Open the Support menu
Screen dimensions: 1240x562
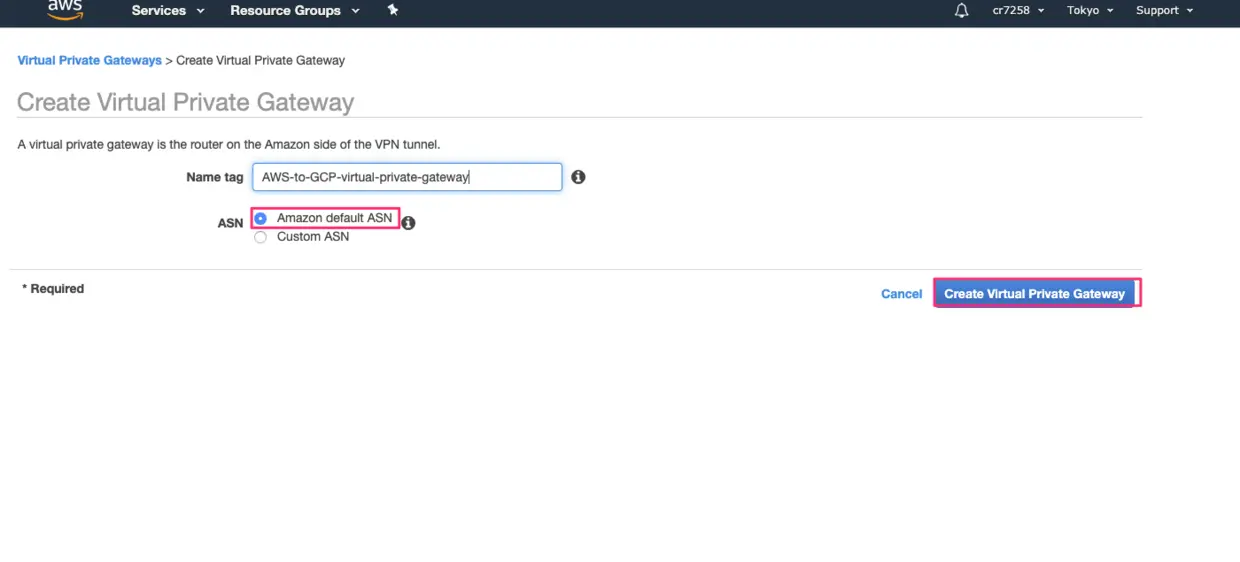(1164, 10)
